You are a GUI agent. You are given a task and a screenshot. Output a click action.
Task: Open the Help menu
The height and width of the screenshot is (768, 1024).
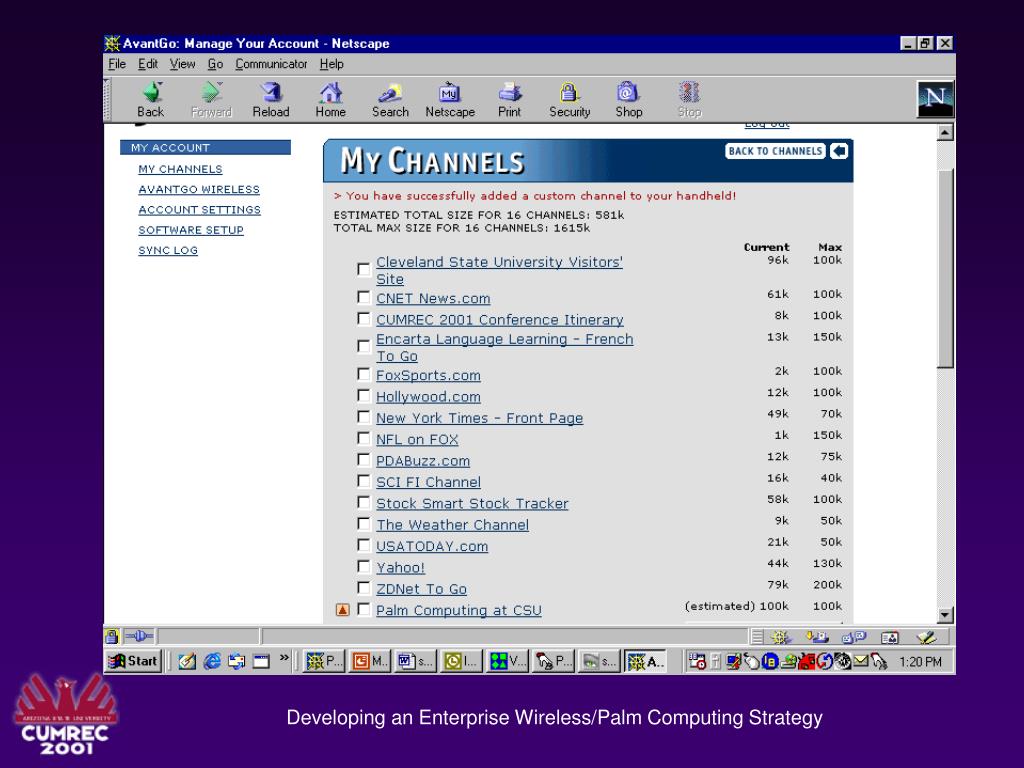point(332,64)
